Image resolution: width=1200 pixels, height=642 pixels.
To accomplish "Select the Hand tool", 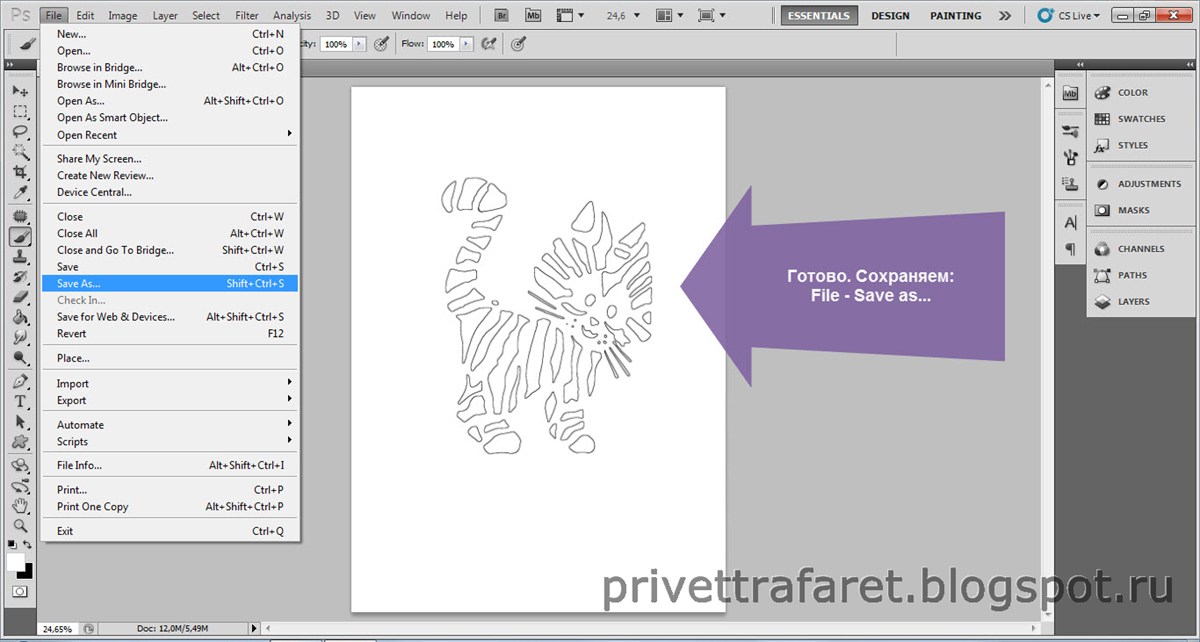I will 20,505.
